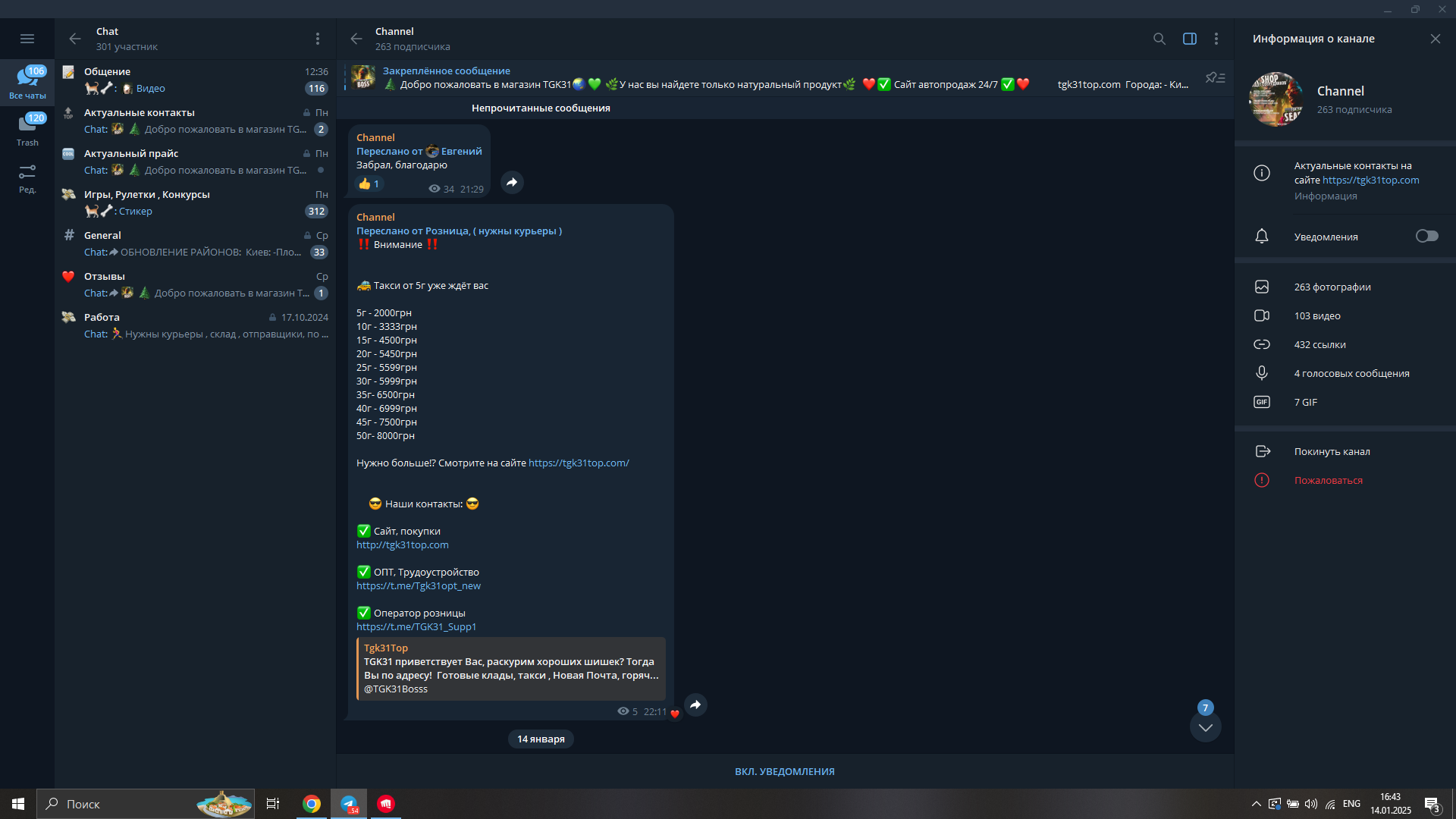Click the thumbs-up reaction on Евгений's message
Image resolution: width=1456 pixels, height=819 pixels.
[369, 184]
